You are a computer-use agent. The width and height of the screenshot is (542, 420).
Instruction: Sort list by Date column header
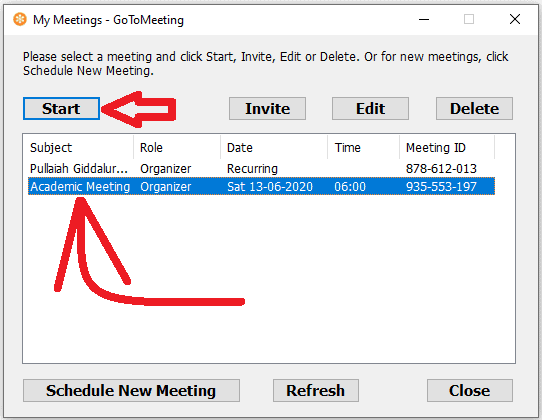[x=274, y=148]
